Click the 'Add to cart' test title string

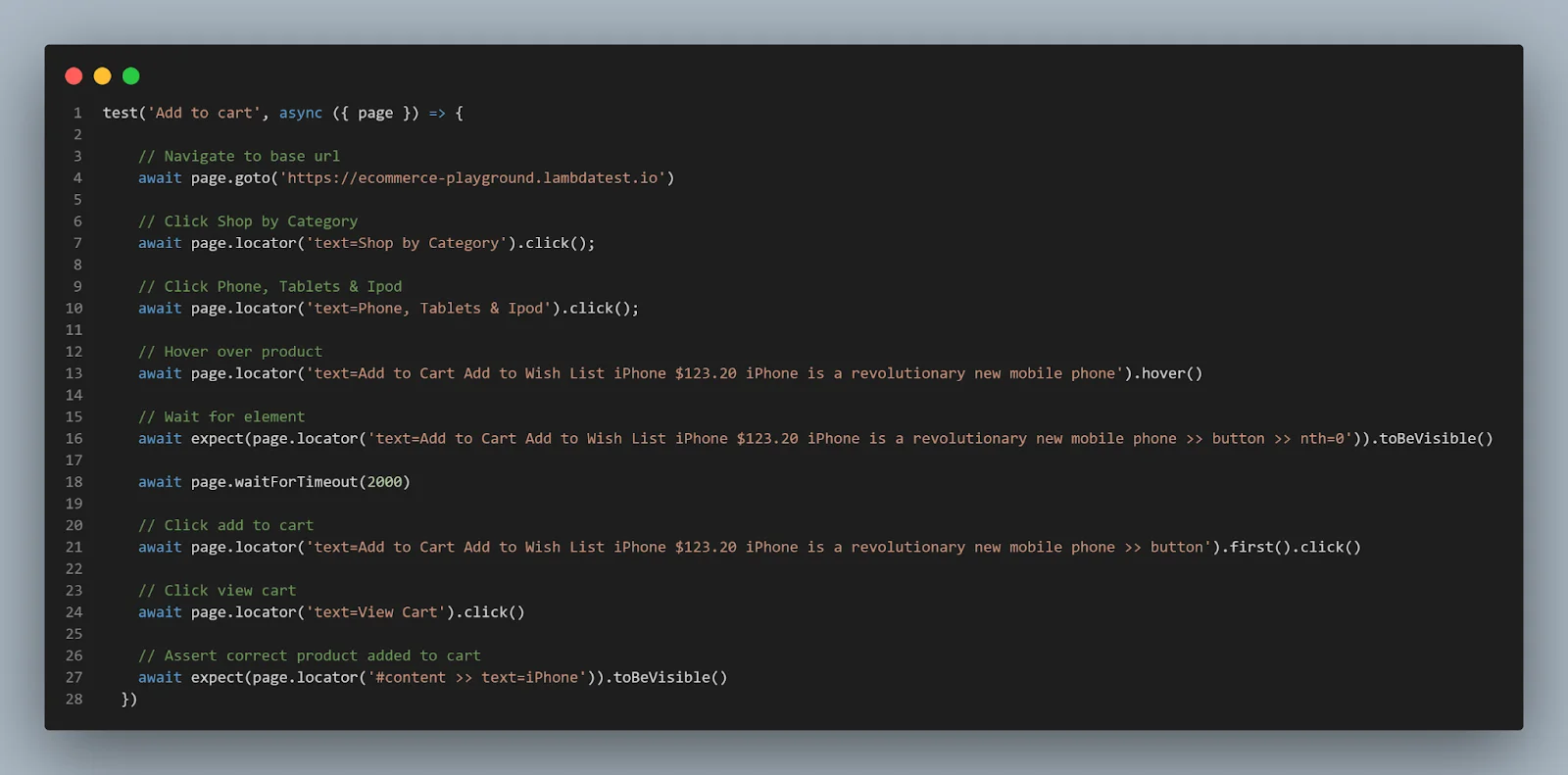(204, 113)
